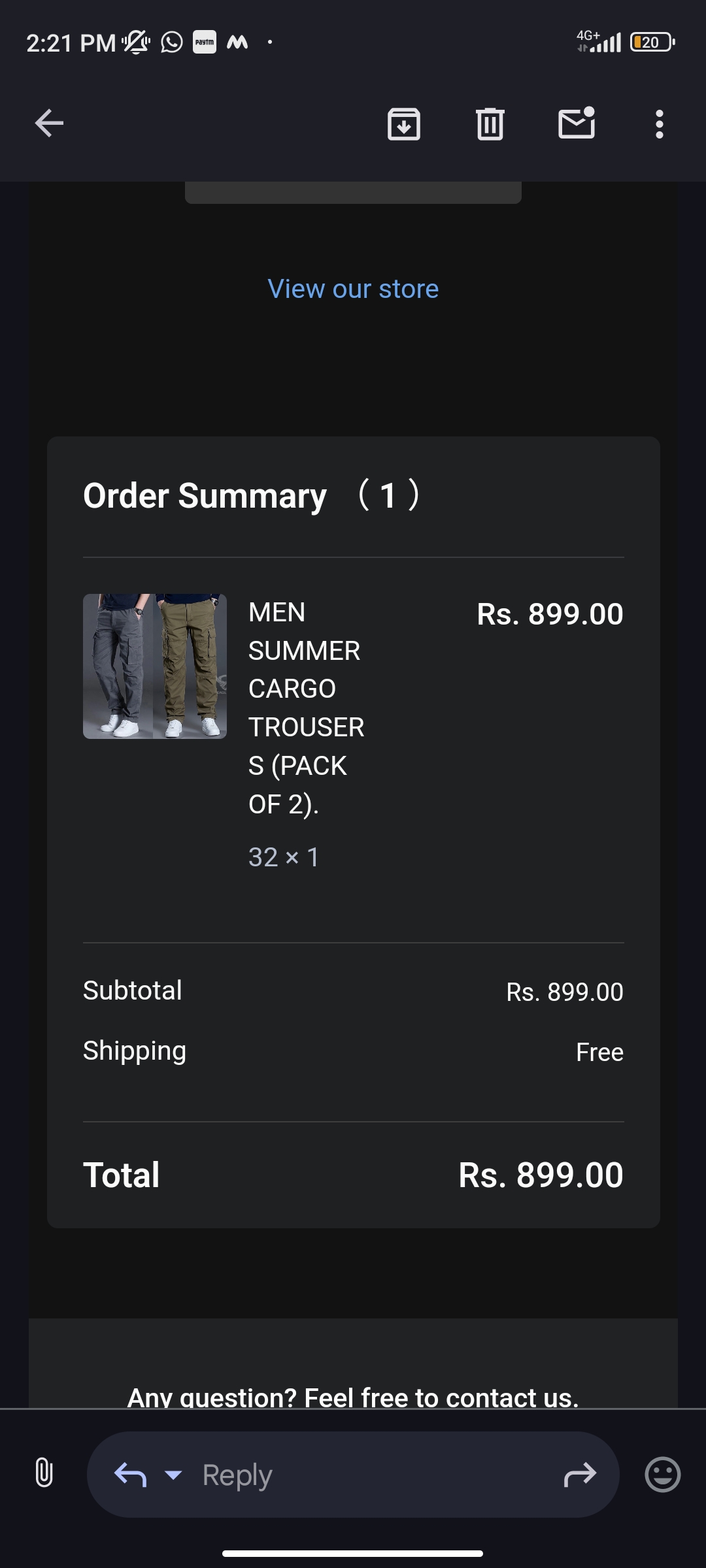The width and height of the screenshot is (706, 1568).
Task: Tap the Paytm notification icon in status bar
Action: [x=205, y=42]
